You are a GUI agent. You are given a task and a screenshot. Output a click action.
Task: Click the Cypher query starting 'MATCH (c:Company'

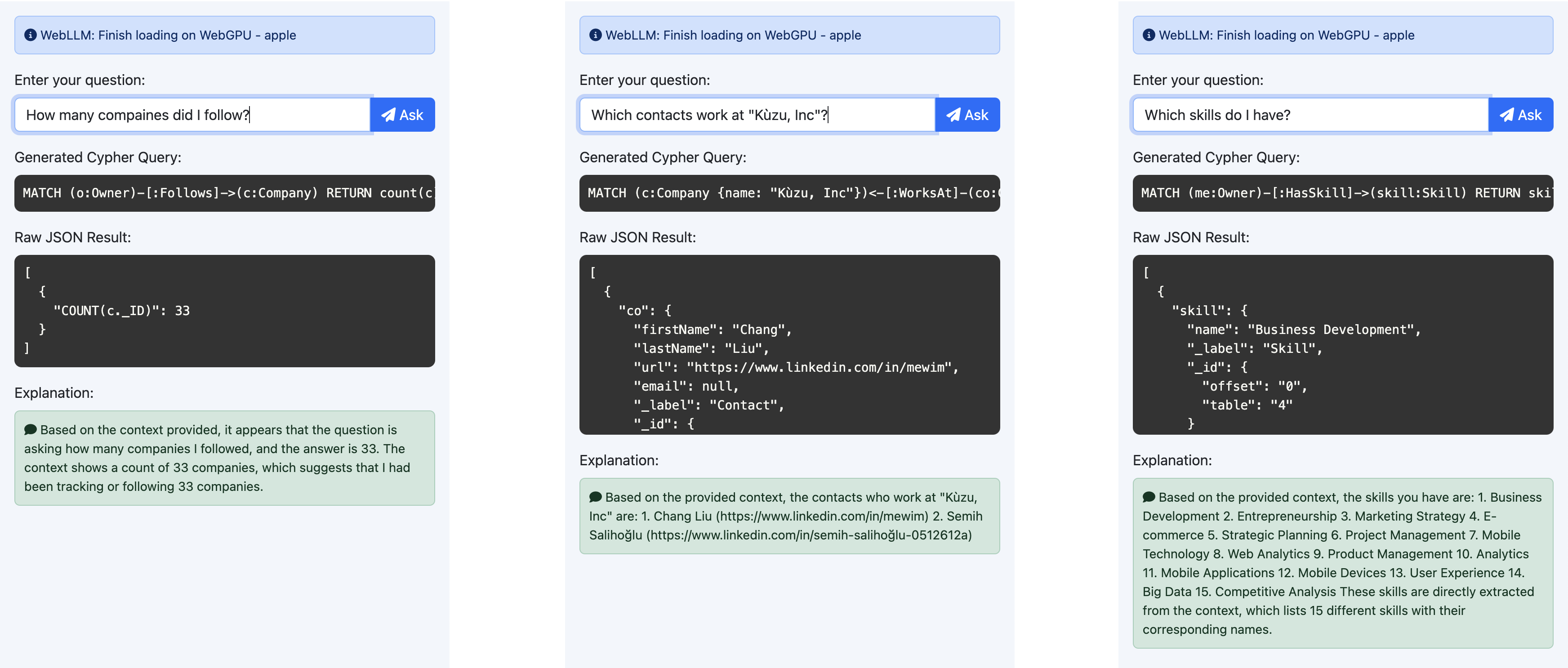tap(789, 193)
